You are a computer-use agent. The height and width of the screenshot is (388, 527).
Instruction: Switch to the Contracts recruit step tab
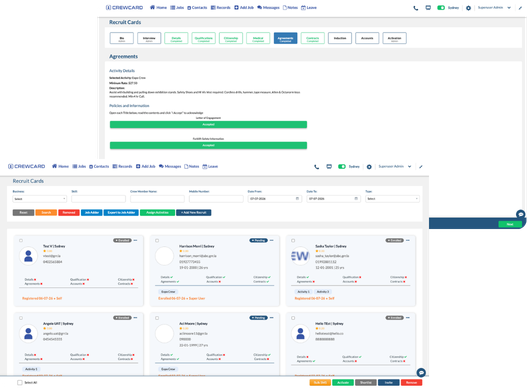coord(313,38)
